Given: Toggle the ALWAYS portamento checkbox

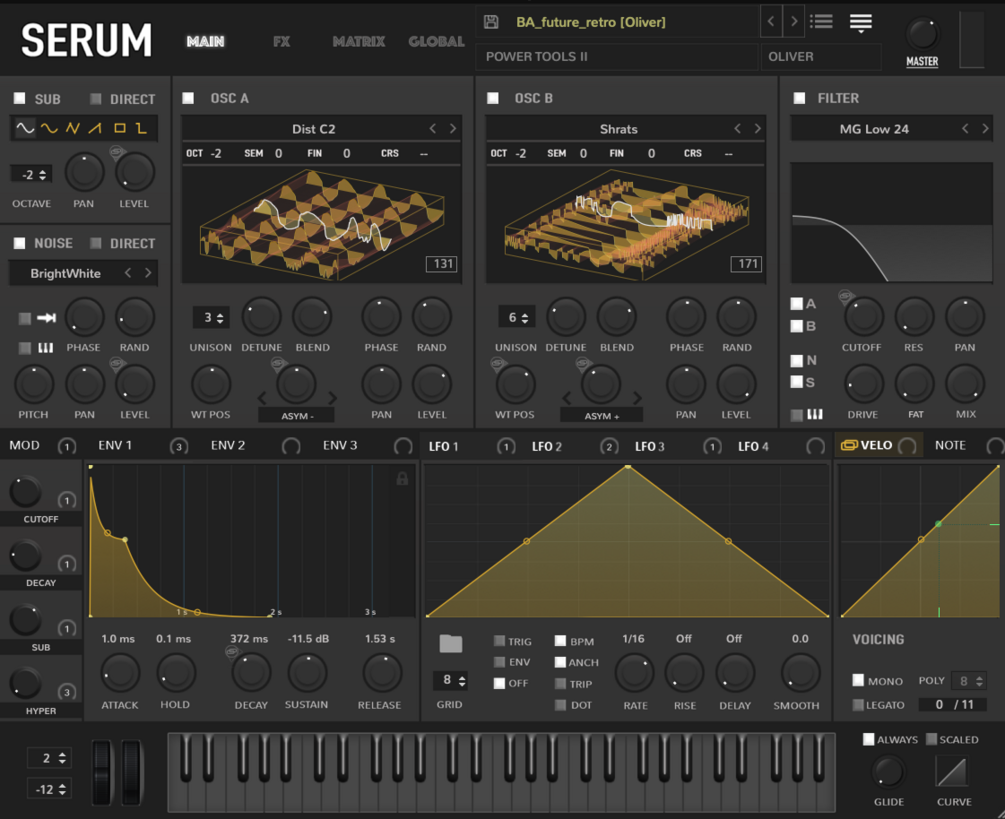Looking at the screenshot, I should coord(868,739).
